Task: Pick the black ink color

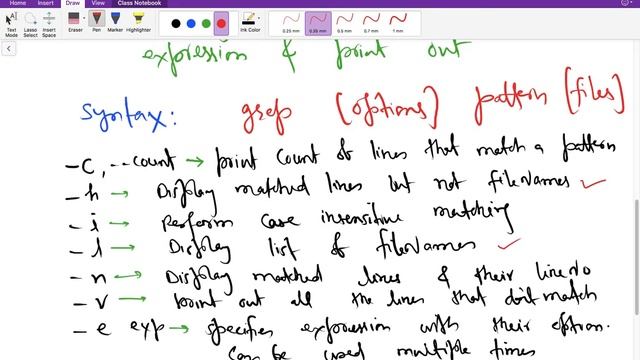Action: pos(176,24)
